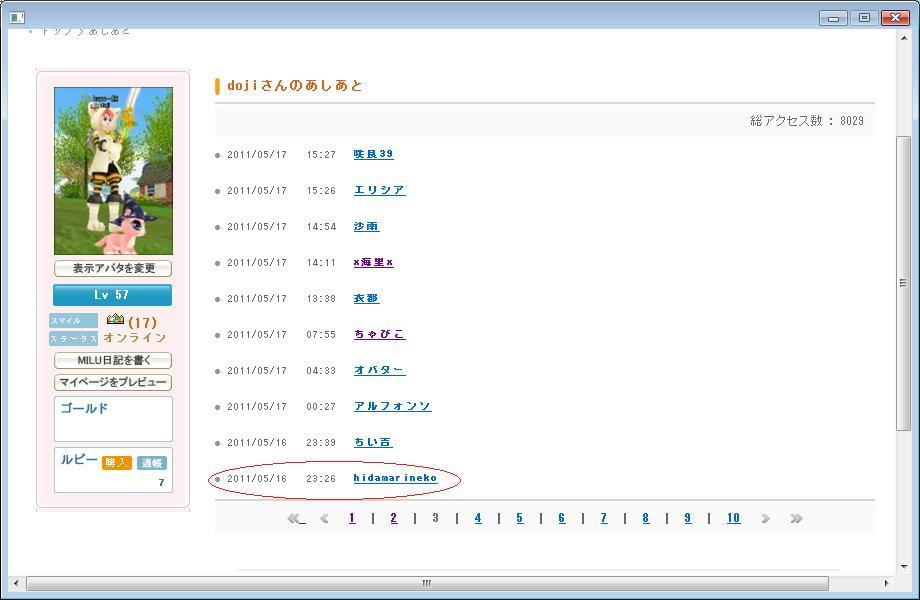Click the MILU日記を書く button

(x=112, y=360)
